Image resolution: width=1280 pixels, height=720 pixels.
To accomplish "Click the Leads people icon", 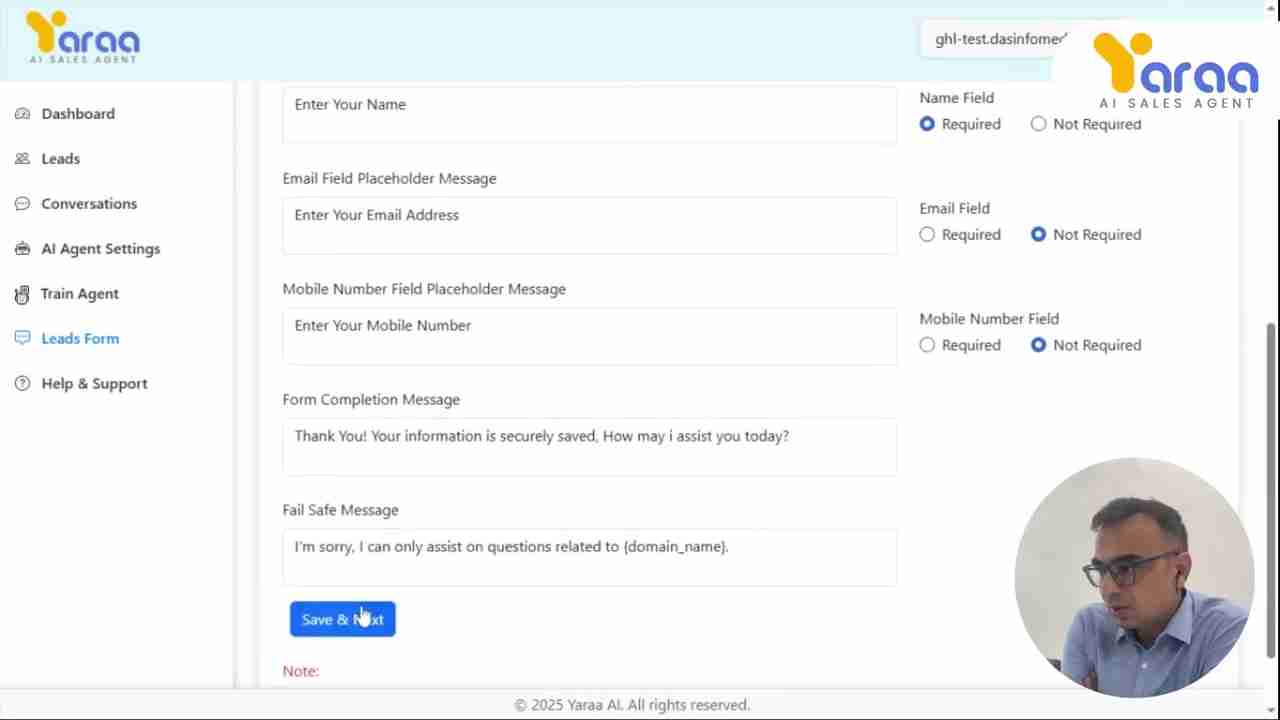I will [x=22, y=159].
